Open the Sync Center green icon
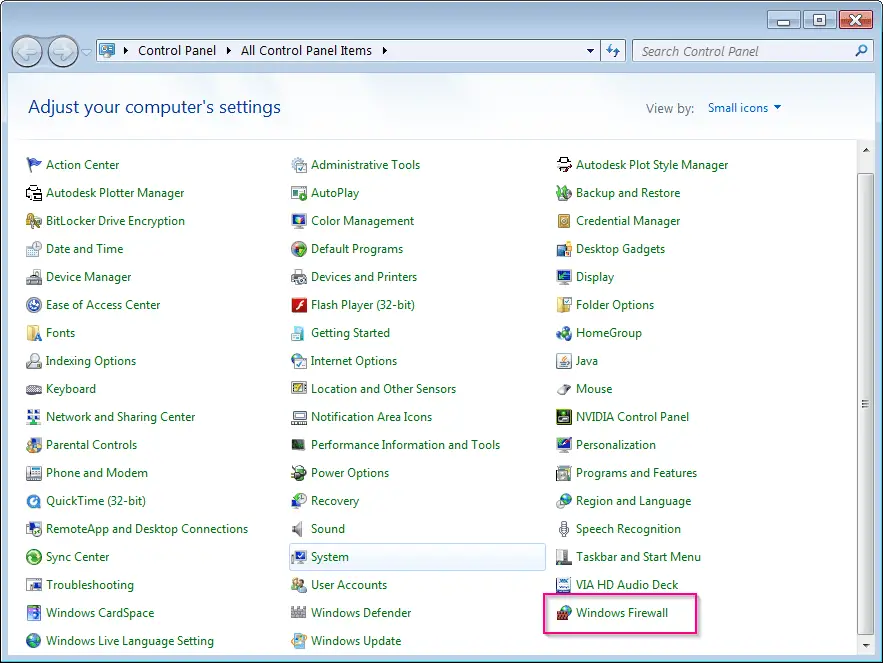This screenshot has height=663, width=883. pos(34,557)
